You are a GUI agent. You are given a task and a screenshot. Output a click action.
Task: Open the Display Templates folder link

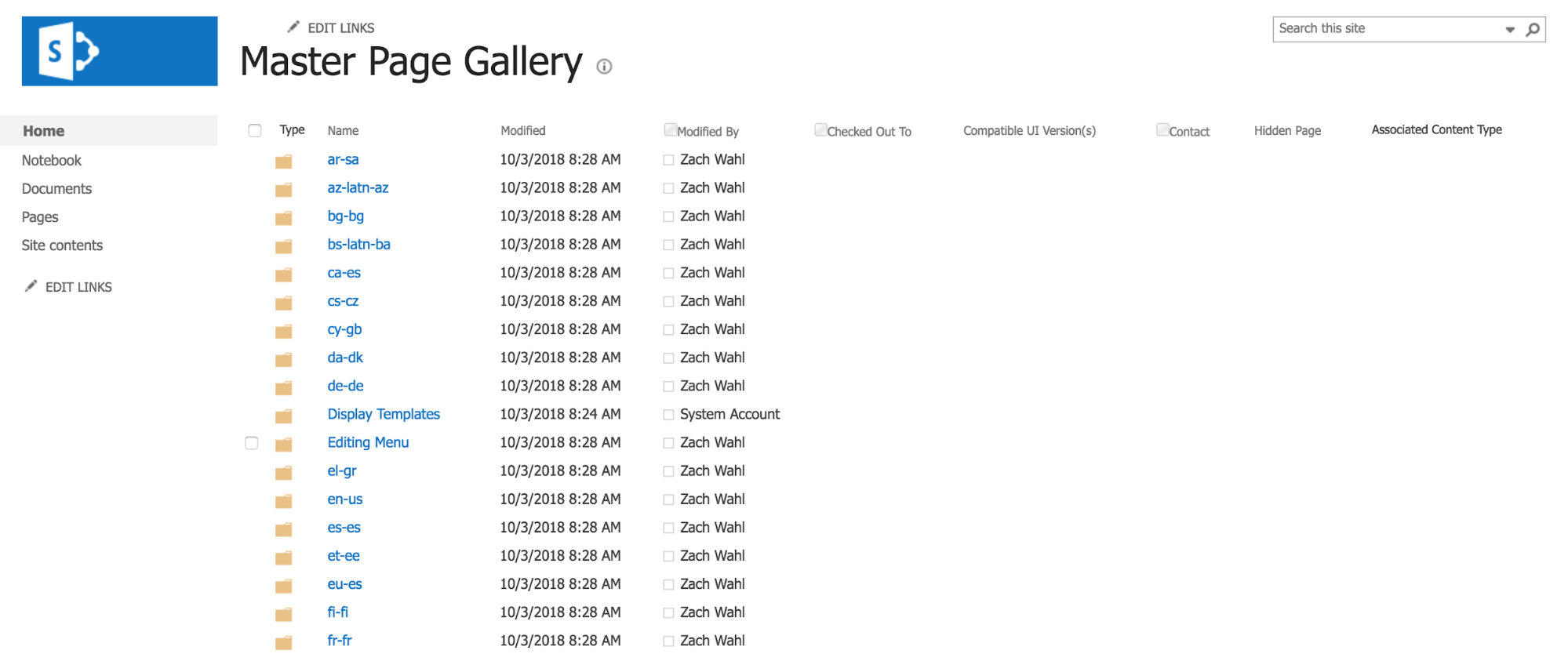(384, 414)
